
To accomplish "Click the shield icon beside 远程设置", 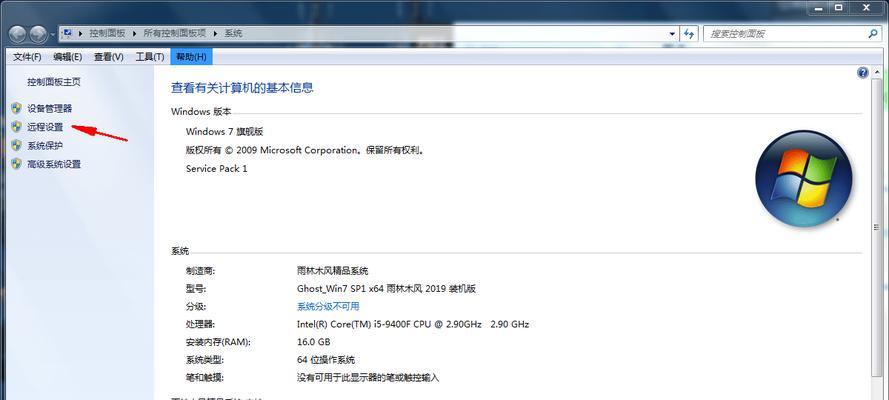I will (15, 127).
